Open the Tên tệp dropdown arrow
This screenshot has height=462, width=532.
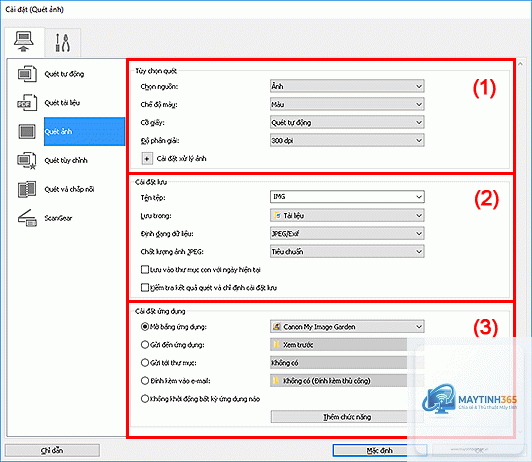[419, 197]
